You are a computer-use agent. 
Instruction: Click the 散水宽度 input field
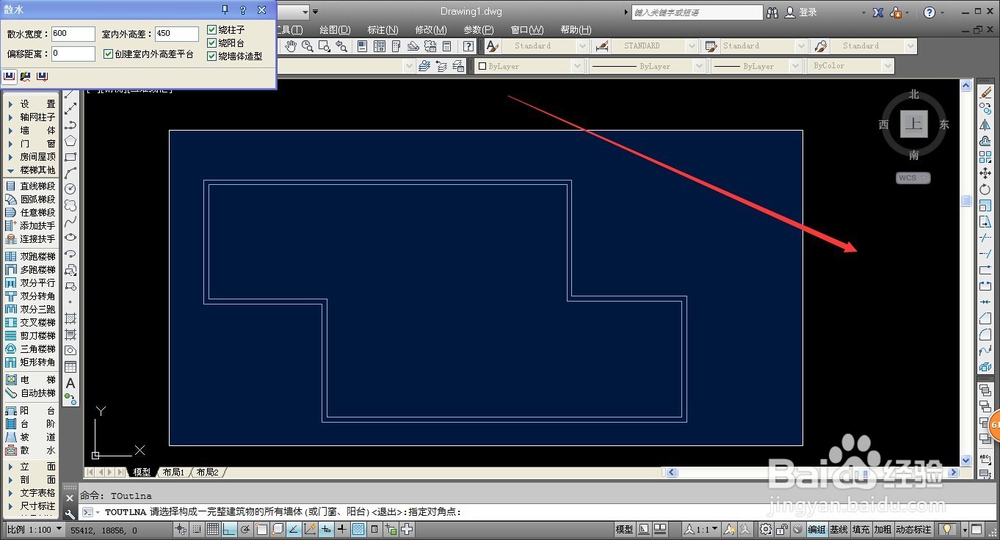(x=73, y=34)
